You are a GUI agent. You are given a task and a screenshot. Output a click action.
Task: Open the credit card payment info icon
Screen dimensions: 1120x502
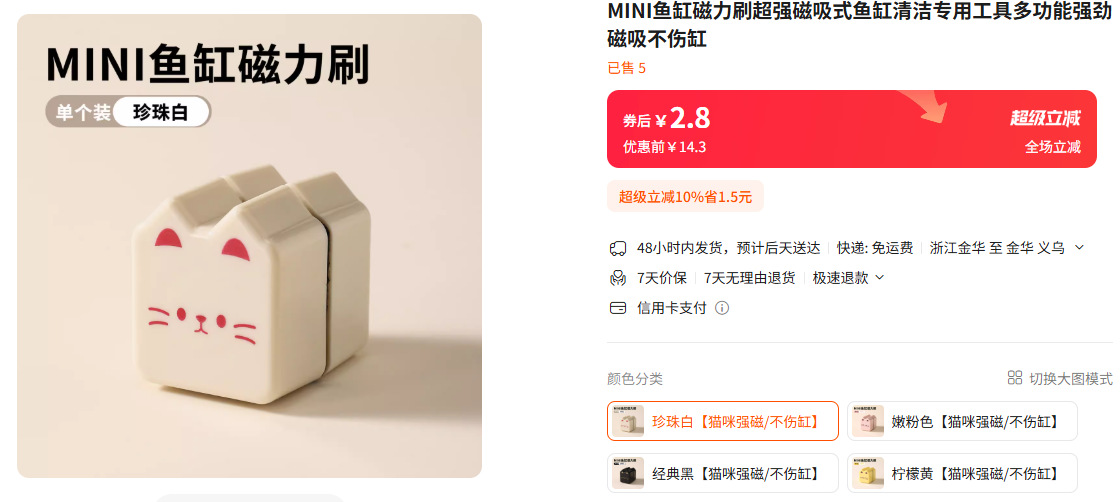pyautogui.click(x=722, y=308)
